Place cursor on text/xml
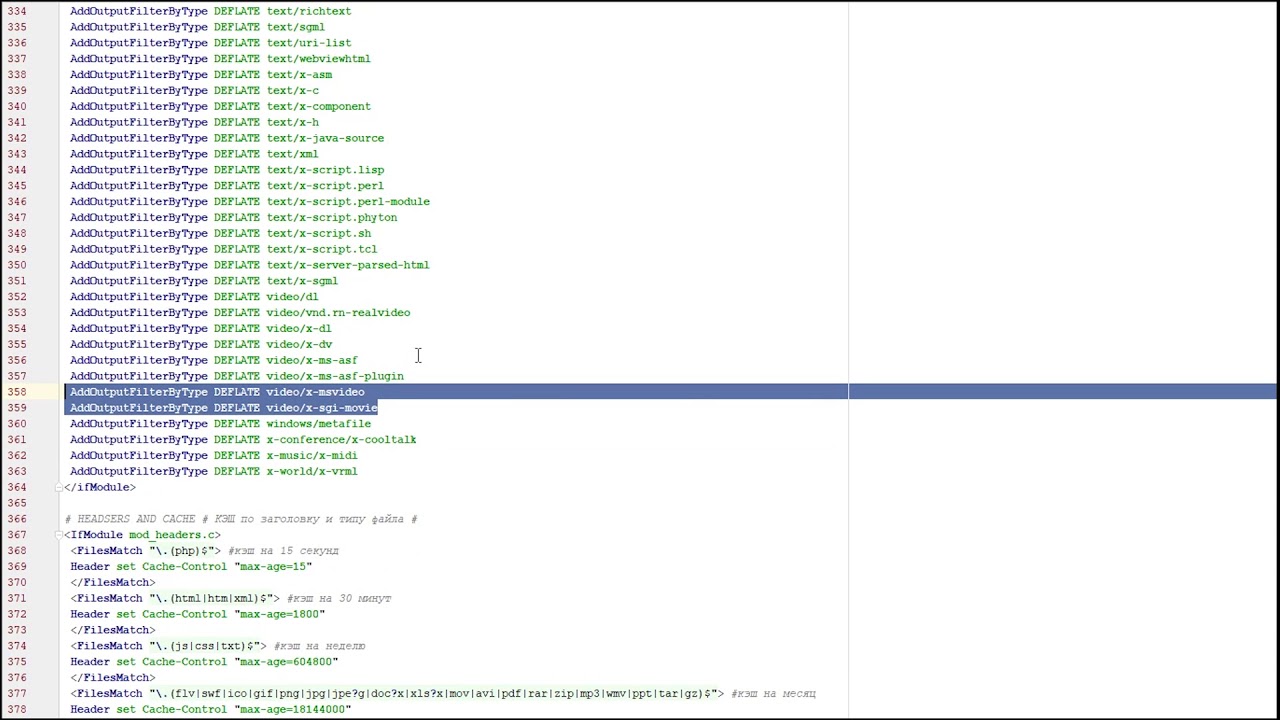 293,154
